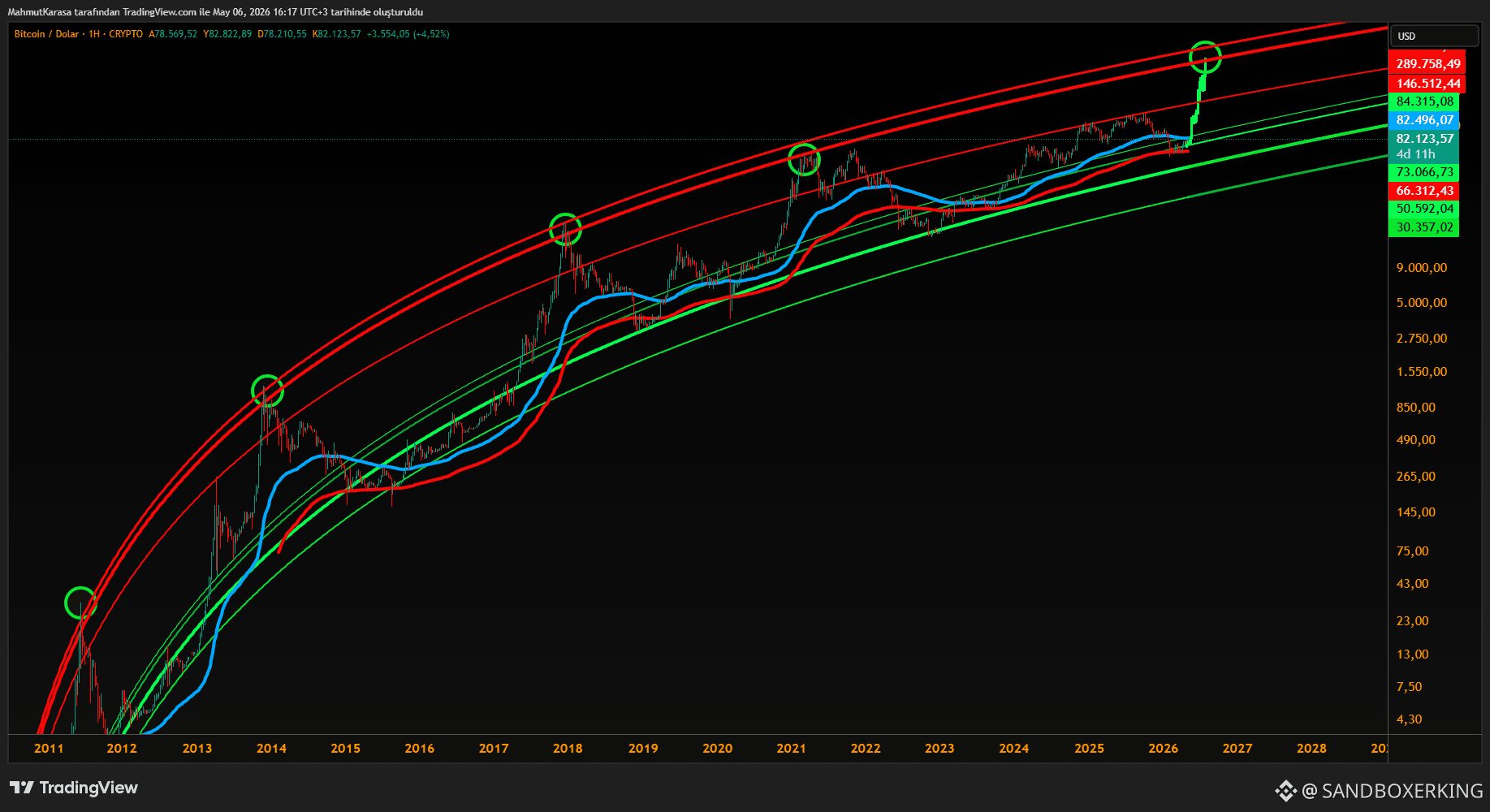Select the 2028 year on the time axis
This screenshot has height=812, width=1490.
click(x=1311, y=749)
